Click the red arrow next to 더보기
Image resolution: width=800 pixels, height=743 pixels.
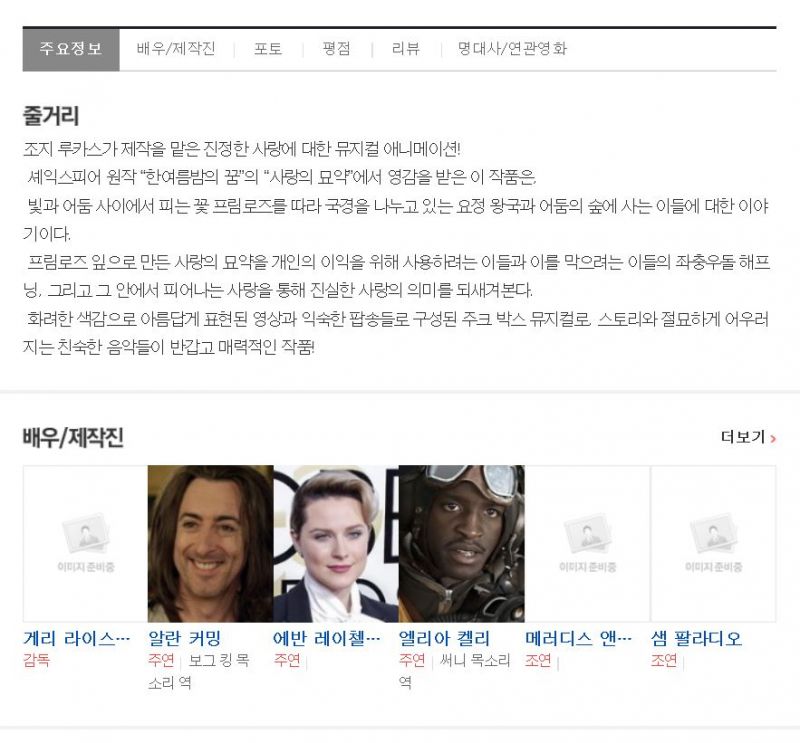[x=773, y=438]
